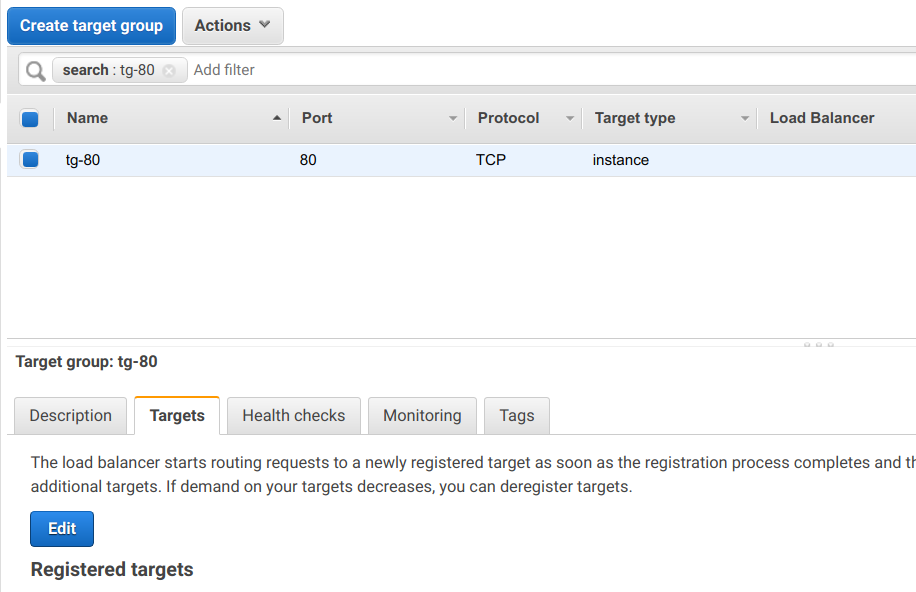Open the Monitoring tab
916x592 pixels.
pos(422,416)
